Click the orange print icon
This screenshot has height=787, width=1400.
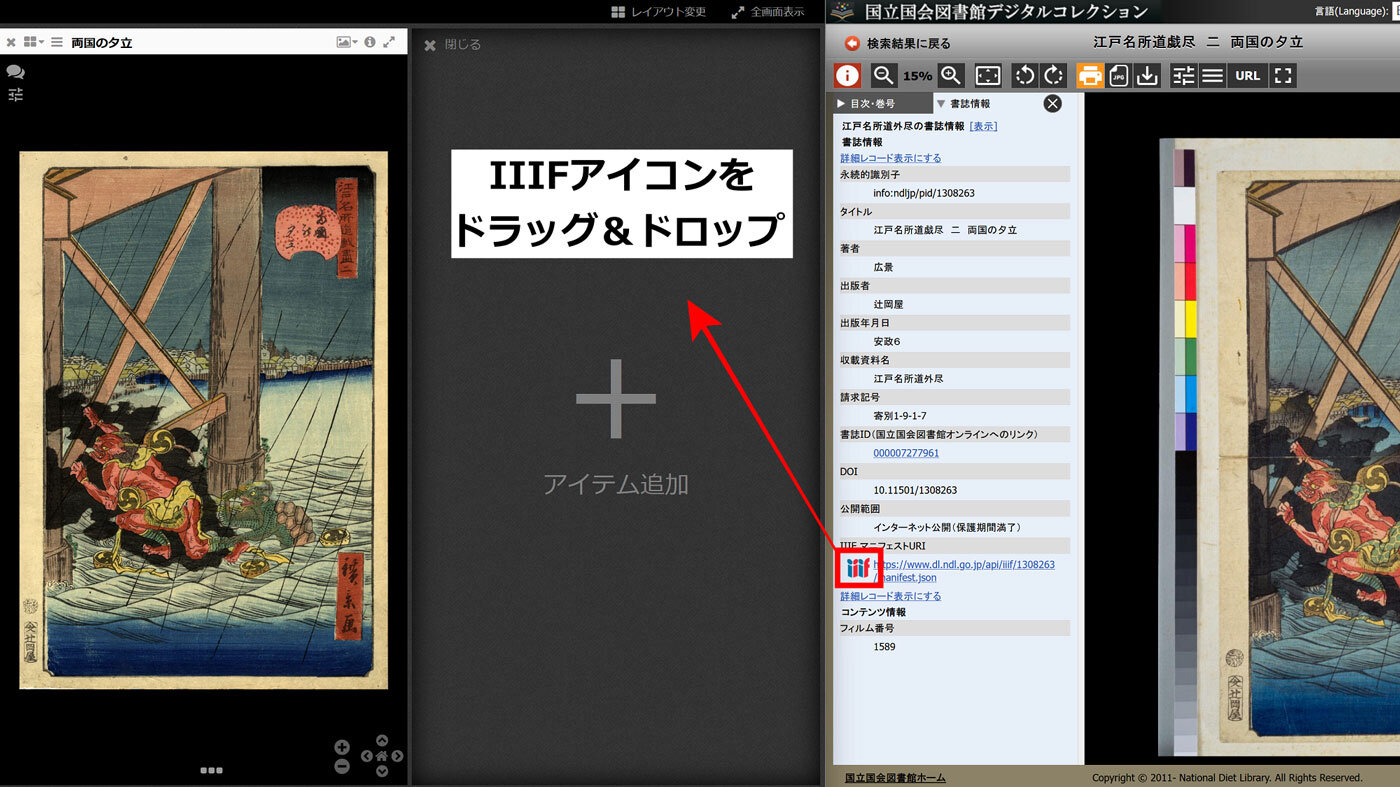point(1090,75)
